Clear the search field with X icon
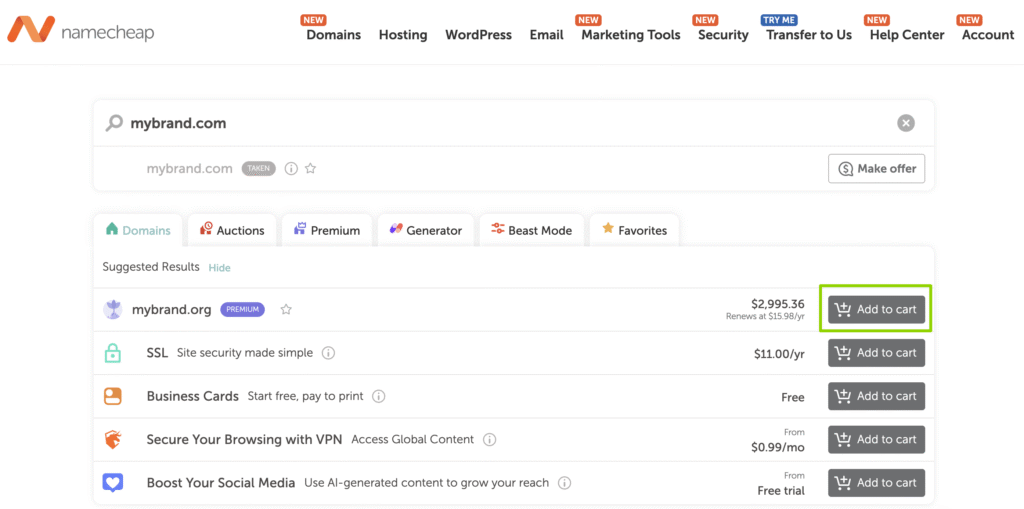 pyautogui.click(x=905, y=123)
